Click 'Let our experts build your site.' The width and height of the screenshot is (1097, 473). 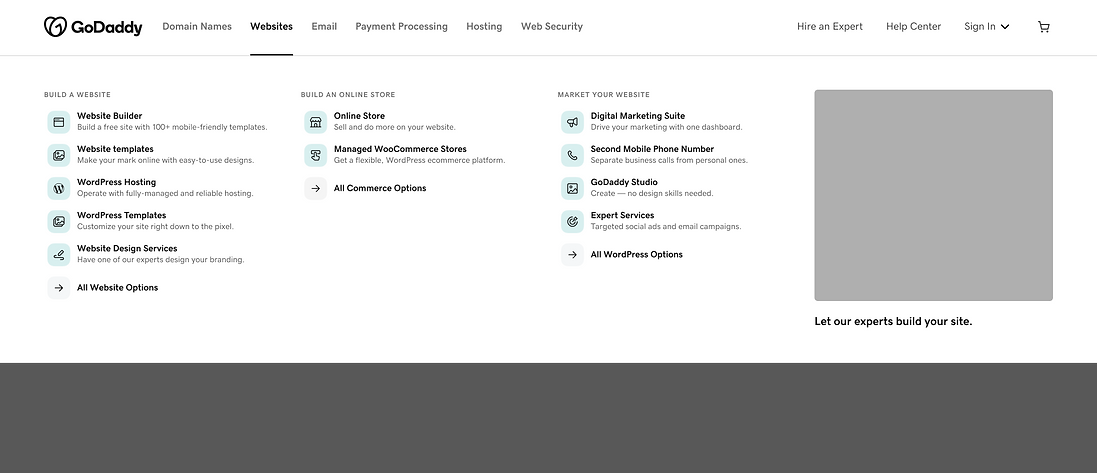(x=893, y=322)
